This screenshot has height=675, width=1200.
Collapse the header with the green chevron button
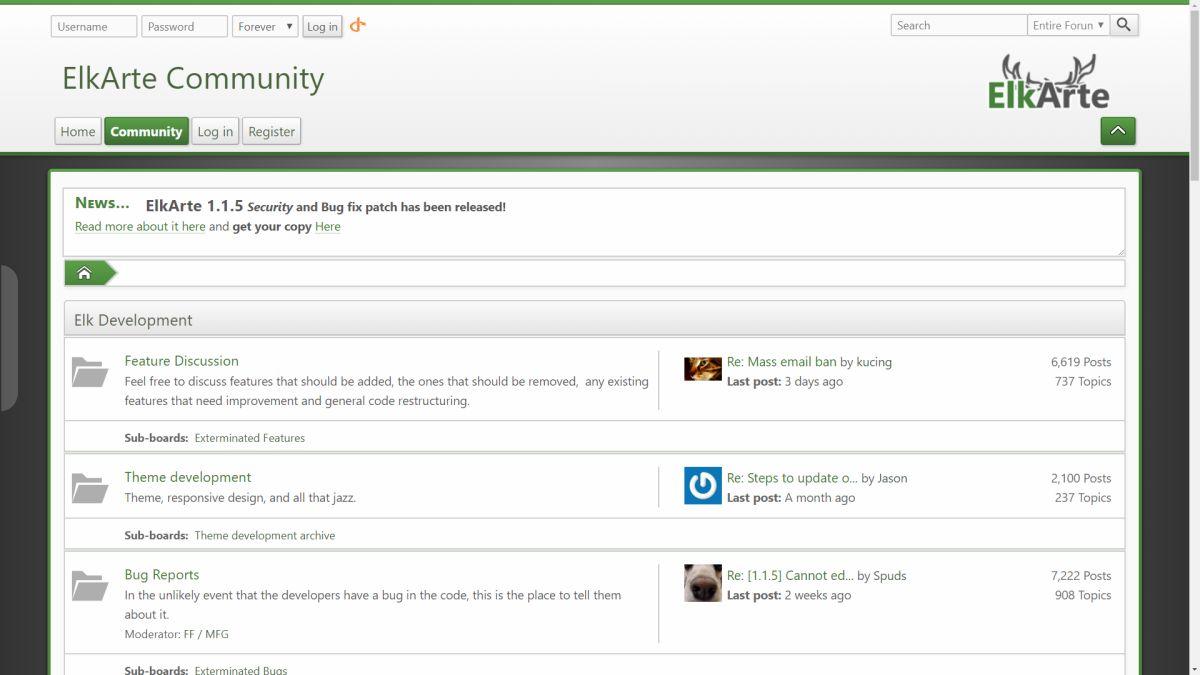coord(1118,131)
